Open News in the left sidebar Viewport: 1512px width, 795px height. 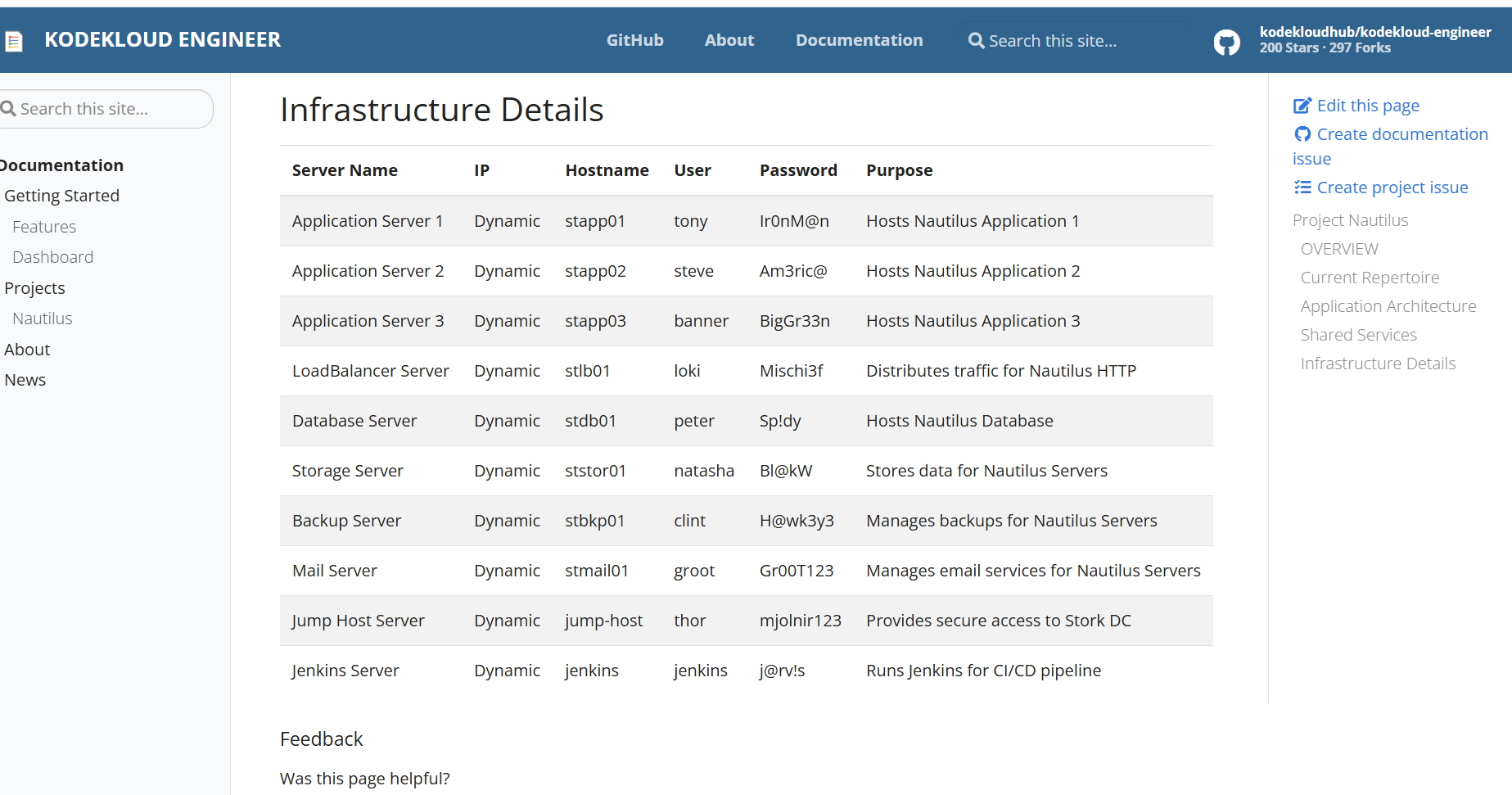point(25,380)
